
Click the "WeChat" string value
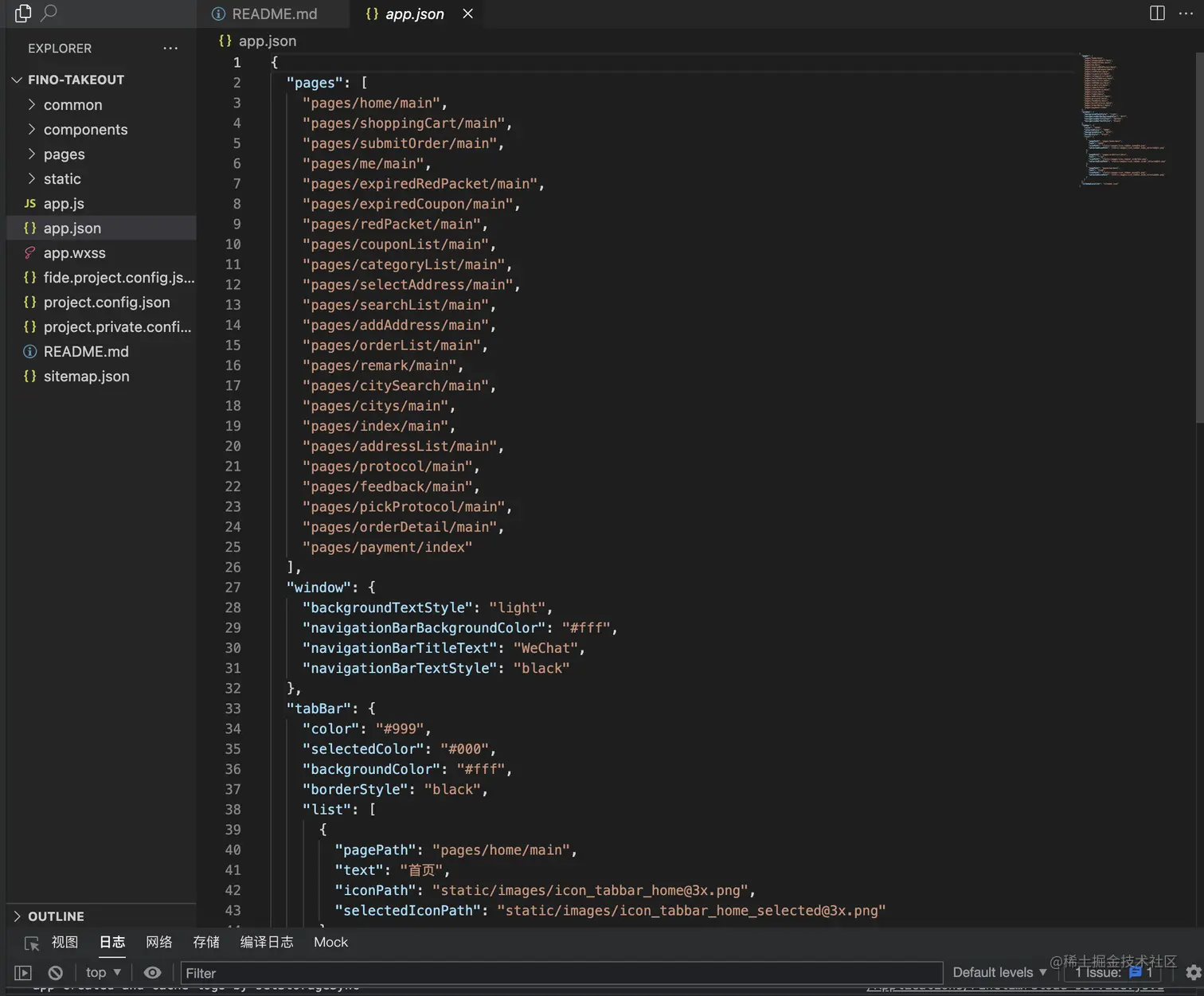[545, 648]
